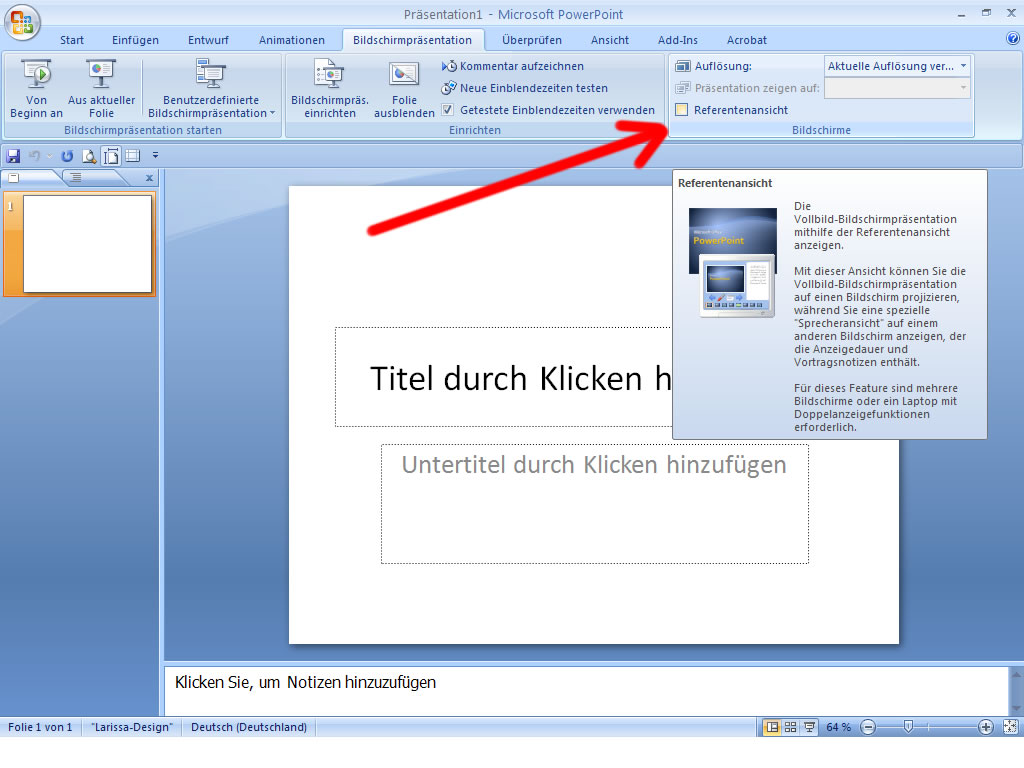Switch to Normal view icon in status bar

[x=772, y=727]
